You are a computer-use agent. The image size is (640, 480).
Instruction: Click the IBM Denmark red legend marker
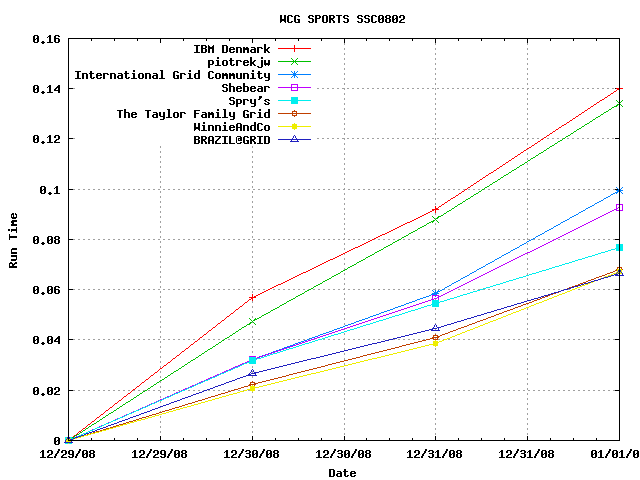click(x=293, y=49)
